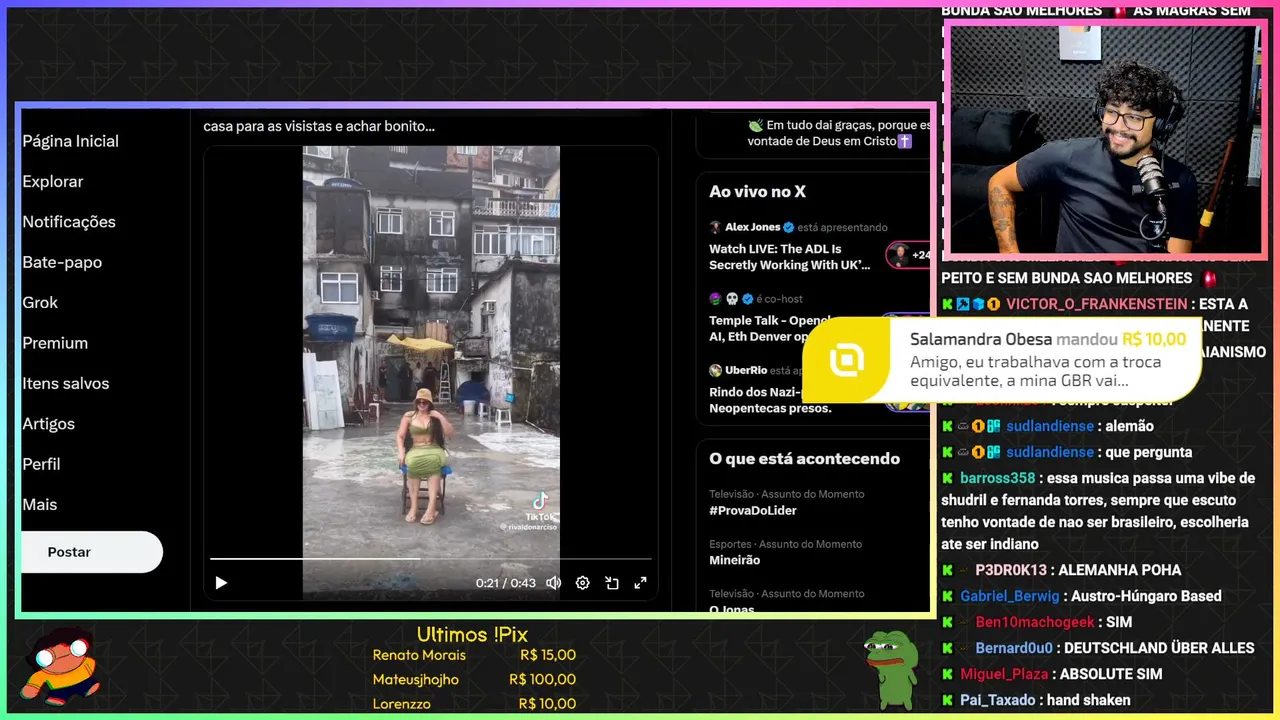Image resolution: width=1280 pixels, height=720 pixels.
Task: Expand the Mais menu
Action: tap(40, 504)
